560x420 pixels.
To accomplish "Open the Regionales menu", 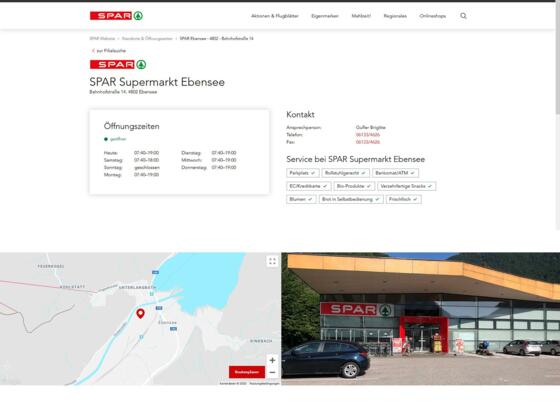I will point(395,16).
